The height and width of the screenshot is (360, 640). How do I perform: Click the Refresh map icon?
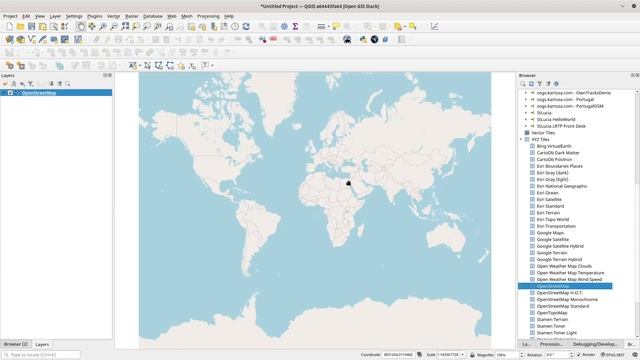[246, 27]
